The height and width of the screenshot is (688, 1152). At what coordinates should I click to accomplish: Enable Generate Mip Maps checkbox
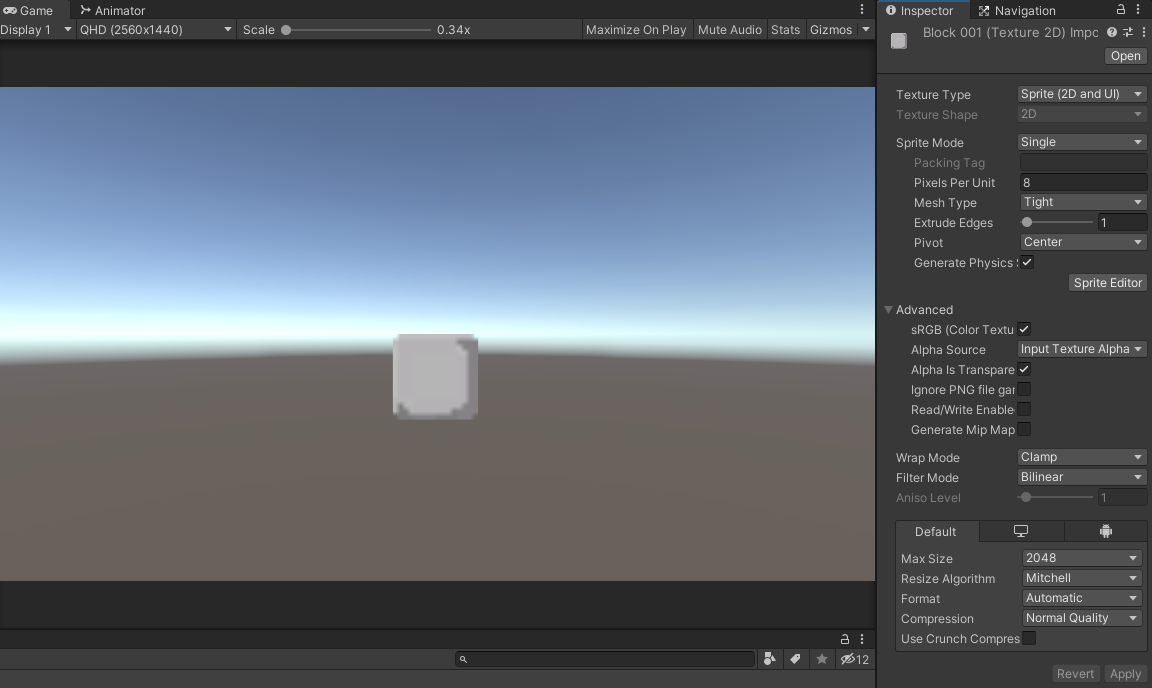pyautogui.click(x=1024, y=429)
